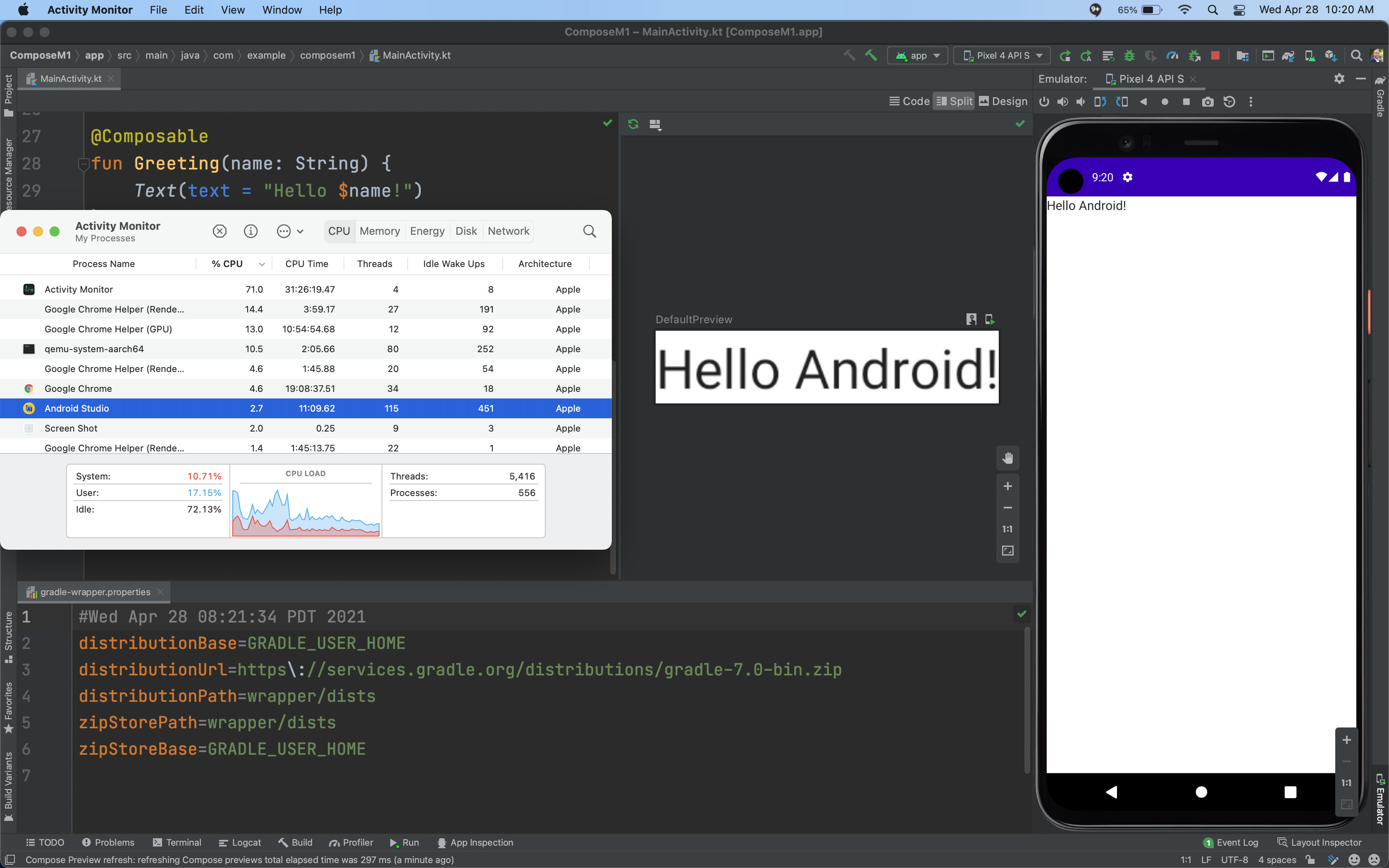Click CPU tab in Activity Monitor
The height and width of the screenshot is (868, 1389).
pyautogui.click(x=339, y=231)
